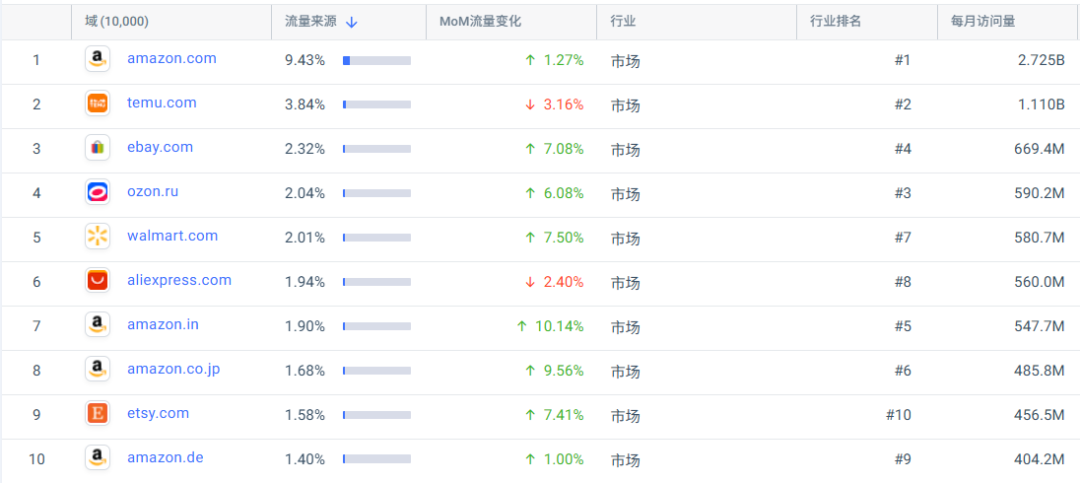
Task: Click the amazon.de logo icon
Action: coord(97,458)
